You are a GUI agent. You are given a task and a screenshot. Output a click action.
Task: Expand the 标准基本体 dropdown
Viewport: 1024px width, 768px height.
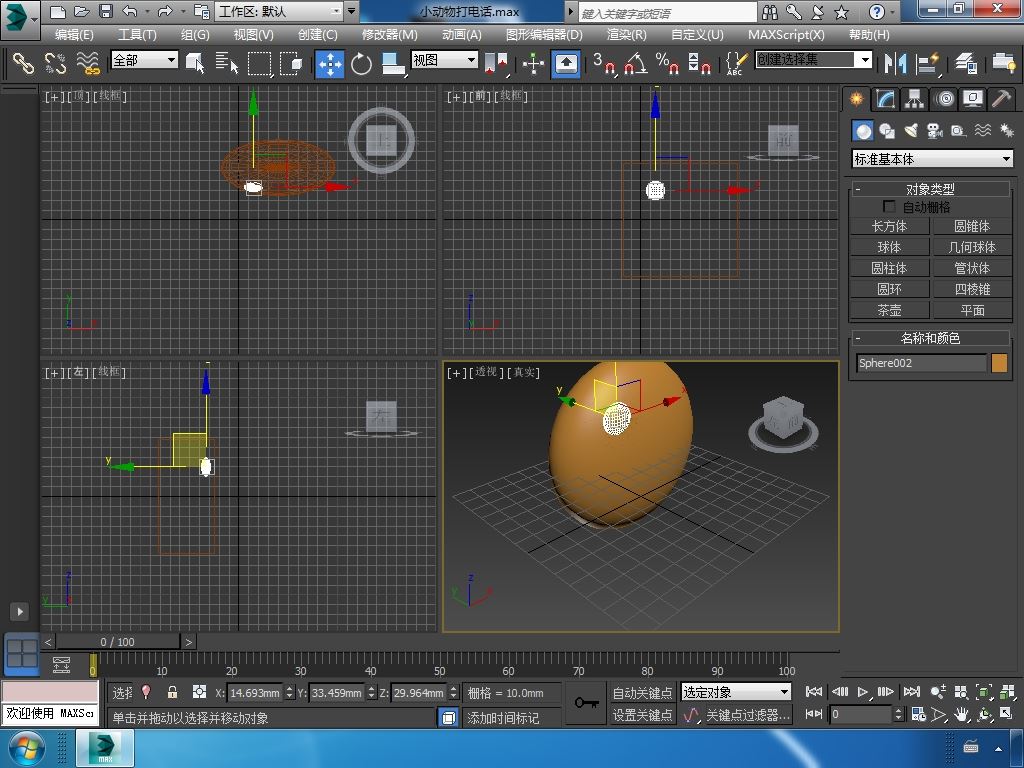(931, 159)
